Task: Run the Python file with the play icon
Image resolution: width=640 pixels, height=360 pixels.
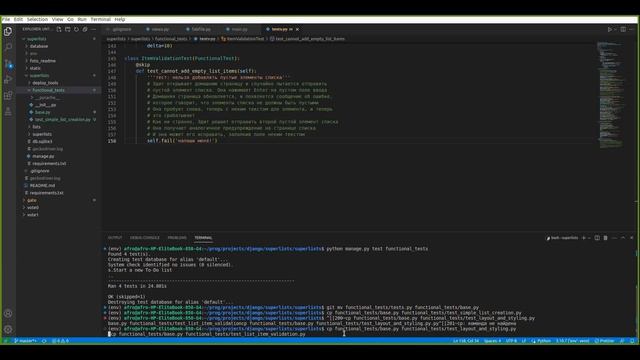Action: [x=610, y=29]
